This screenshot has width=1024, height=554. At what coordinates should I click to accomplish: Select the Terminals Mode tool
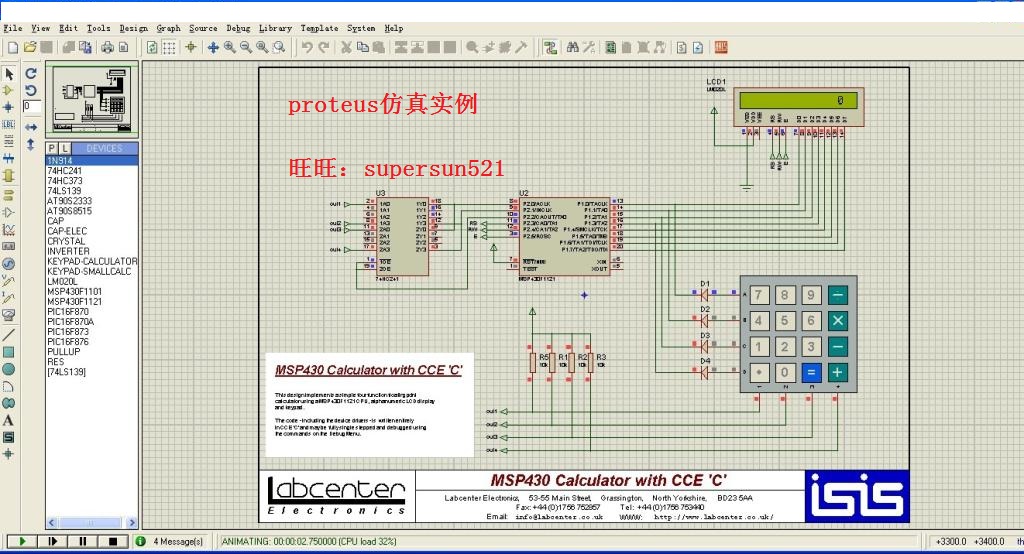8,195
